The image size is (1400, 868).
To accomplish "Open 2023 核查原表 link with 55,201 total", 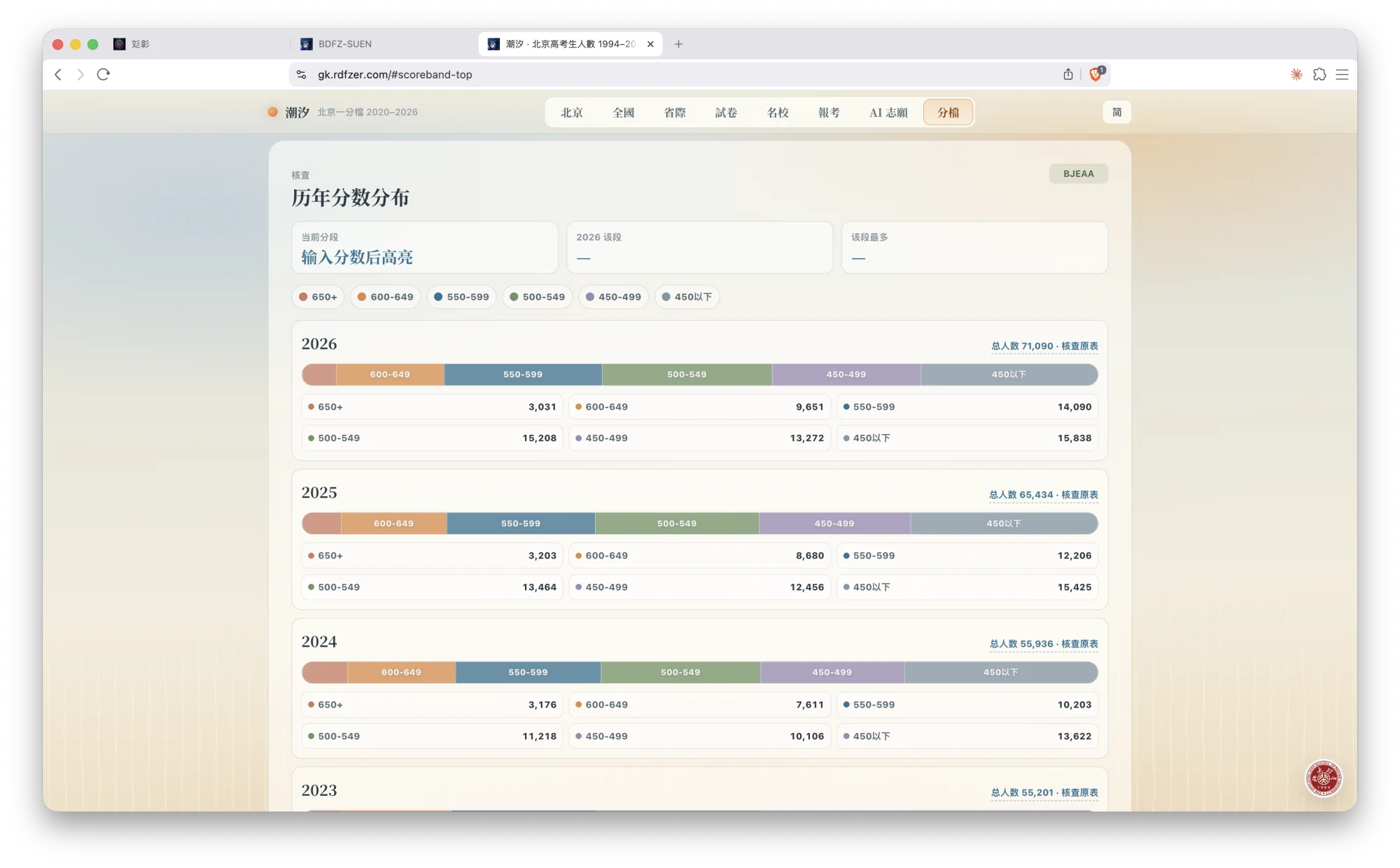I will click(x=1044, y=792).
